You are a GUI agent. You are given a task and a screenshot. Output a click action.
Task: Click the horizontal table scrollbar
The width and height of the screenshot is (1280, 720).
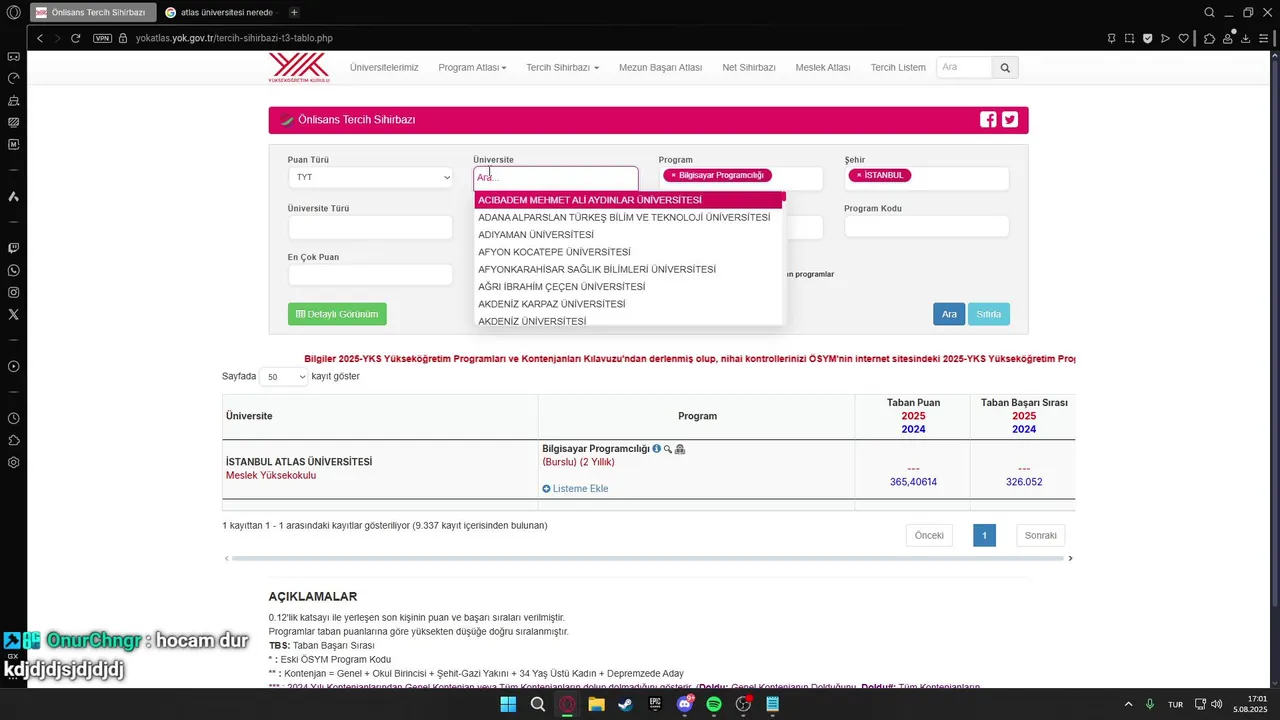[x=648, y=558]
